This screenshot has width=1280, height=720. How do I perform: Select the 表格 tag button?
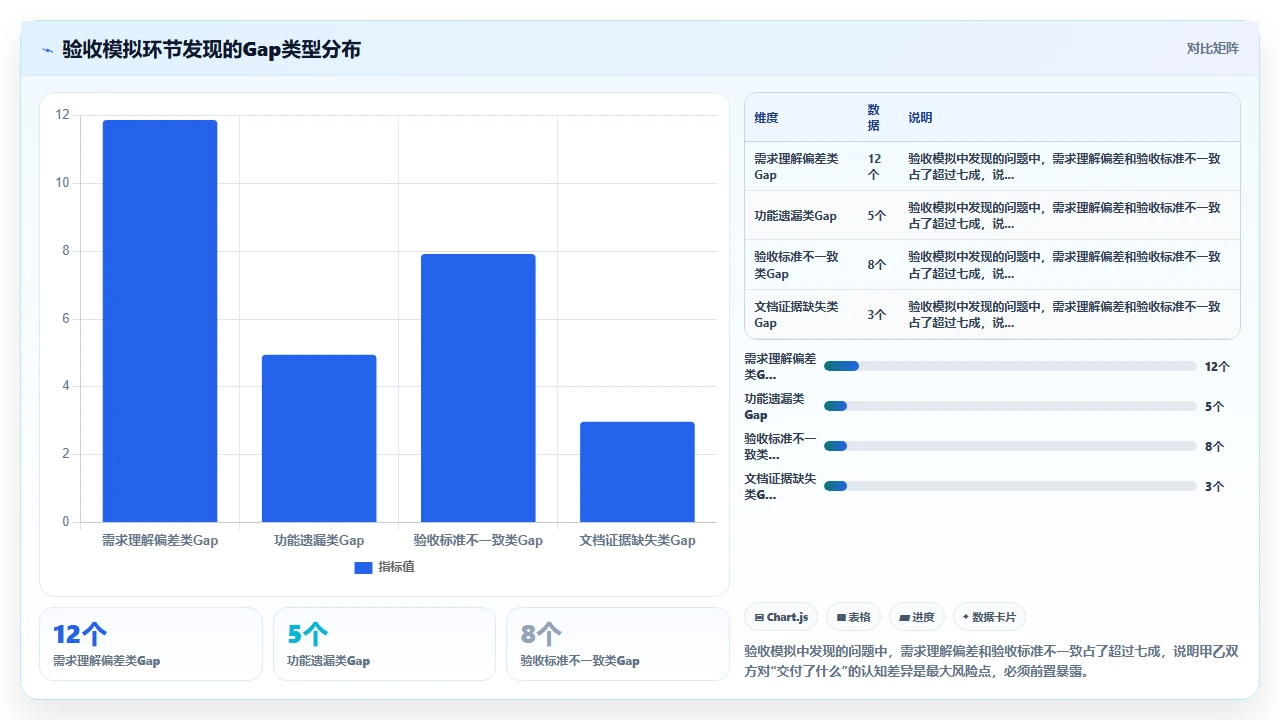(x=854, y=617)
